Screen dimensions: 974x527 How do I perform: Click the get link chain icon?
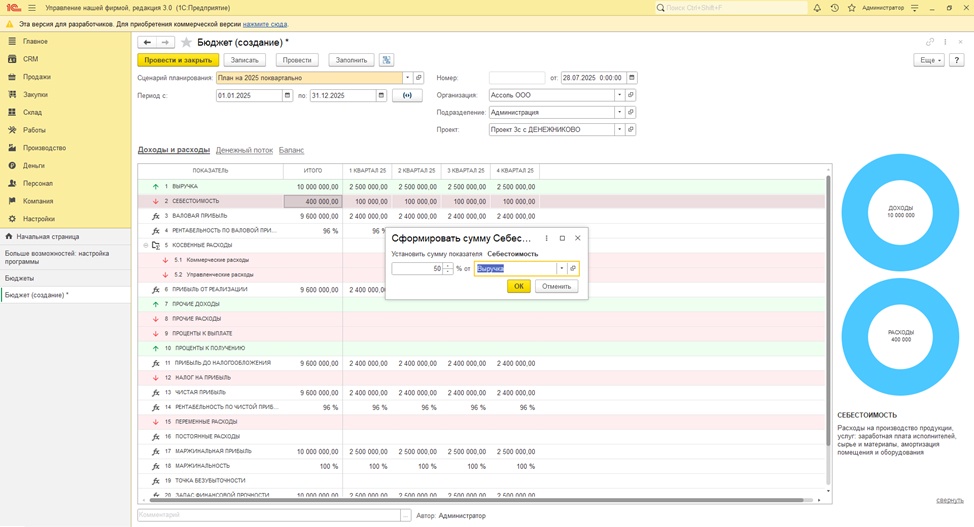tap(930, 43)
